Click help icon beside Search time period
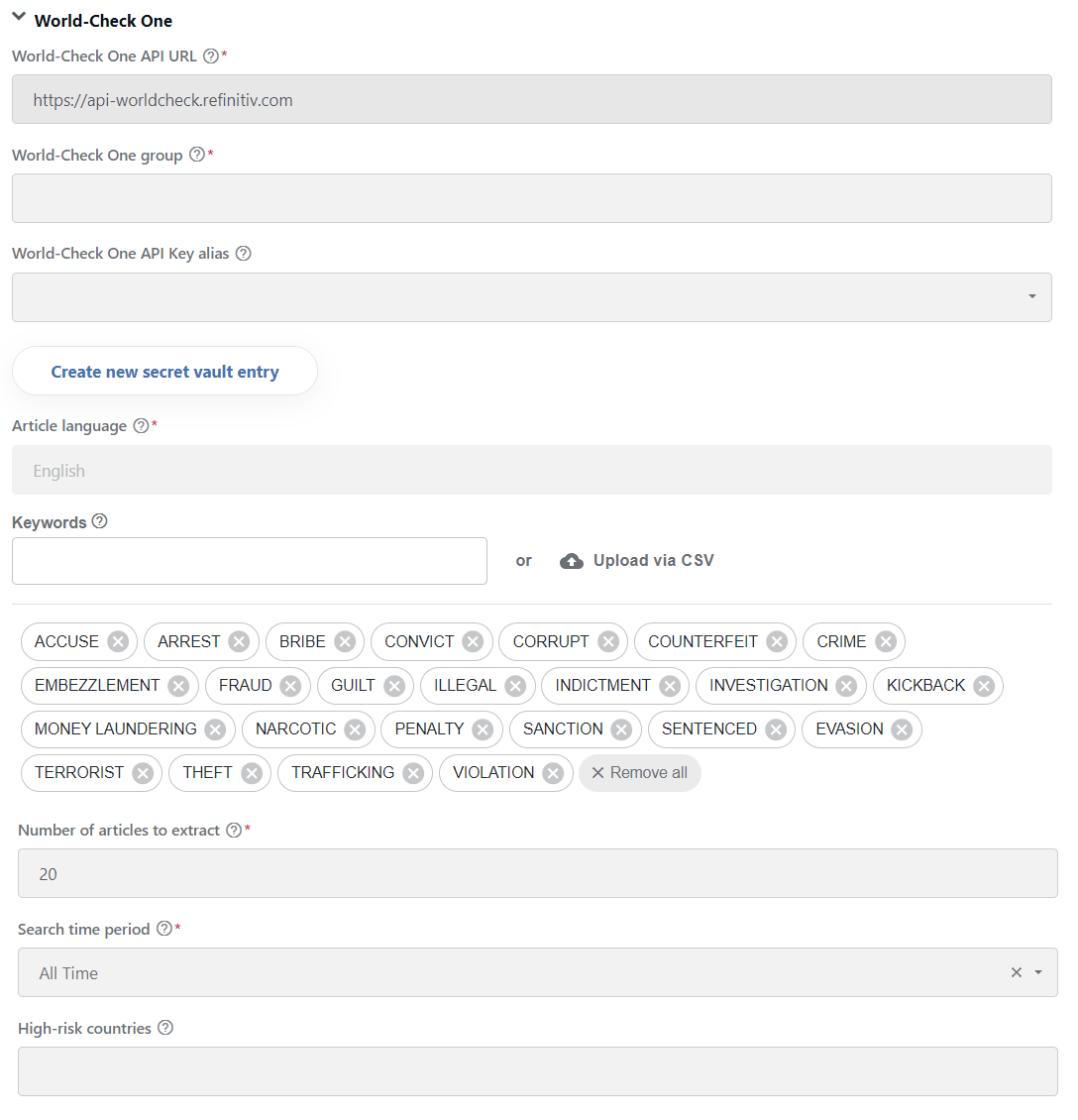 tap(164, 929)
